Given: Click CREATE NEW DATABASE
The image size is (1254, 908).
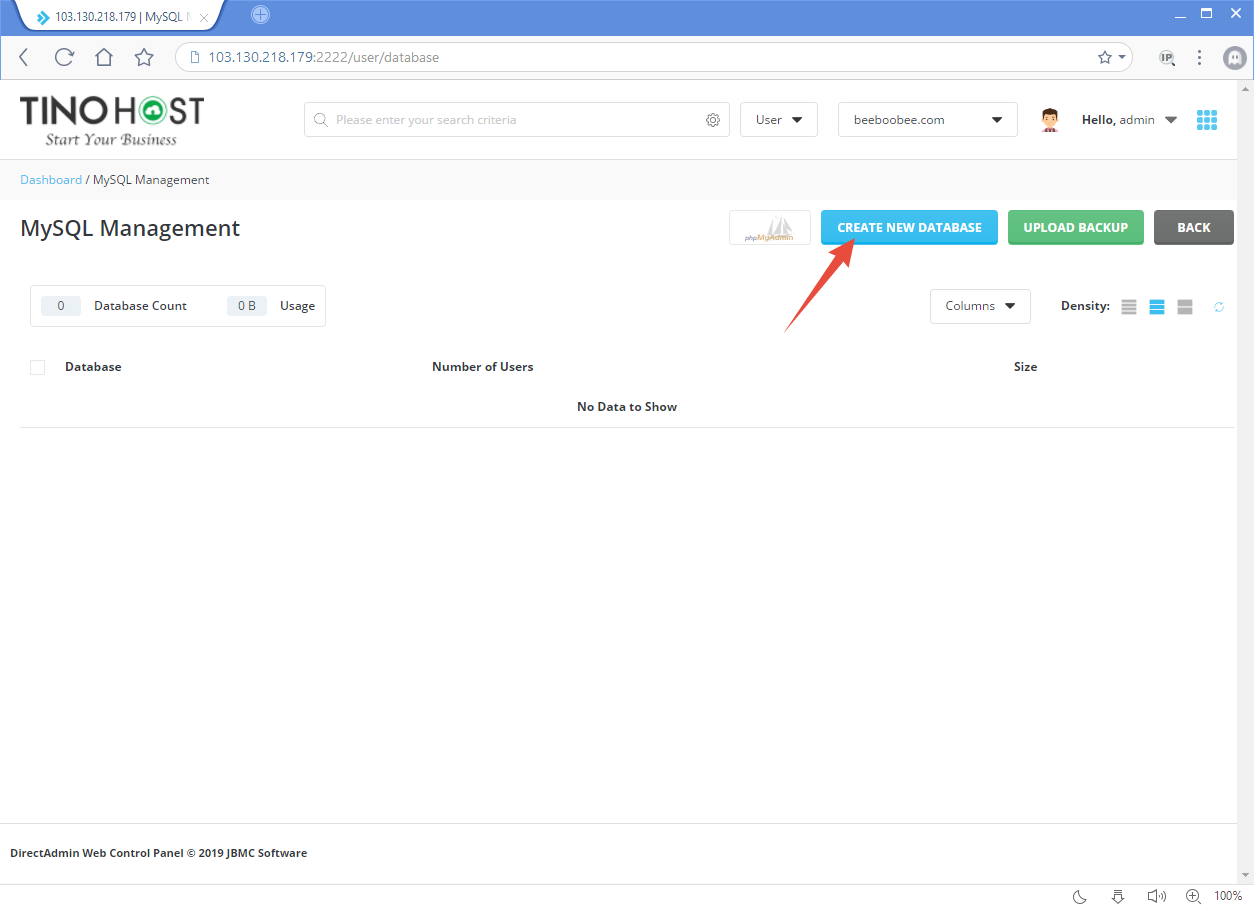Looking at the screenshot, I should 908,227.
